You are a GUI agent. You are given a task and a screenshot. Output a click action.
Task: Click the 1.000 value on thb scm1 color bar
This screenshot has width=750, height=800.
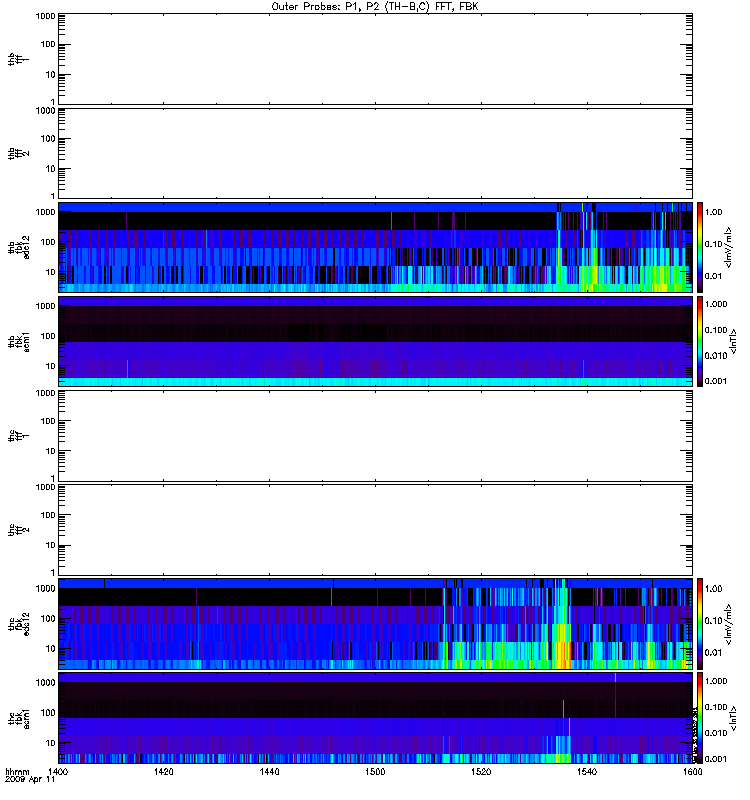[716, 304]
